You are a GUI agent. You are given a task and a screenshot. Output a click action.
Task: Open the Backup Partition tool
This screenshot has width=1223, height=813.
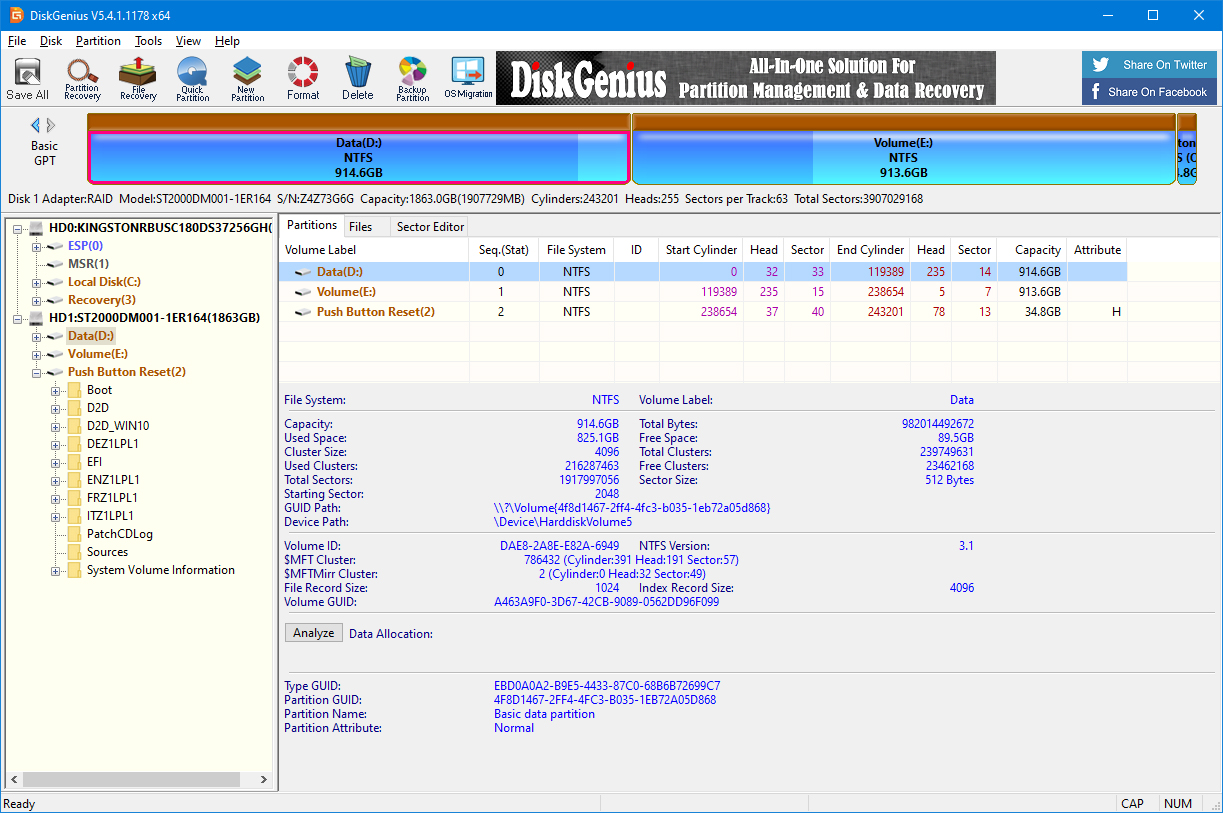tap(412, 79)
